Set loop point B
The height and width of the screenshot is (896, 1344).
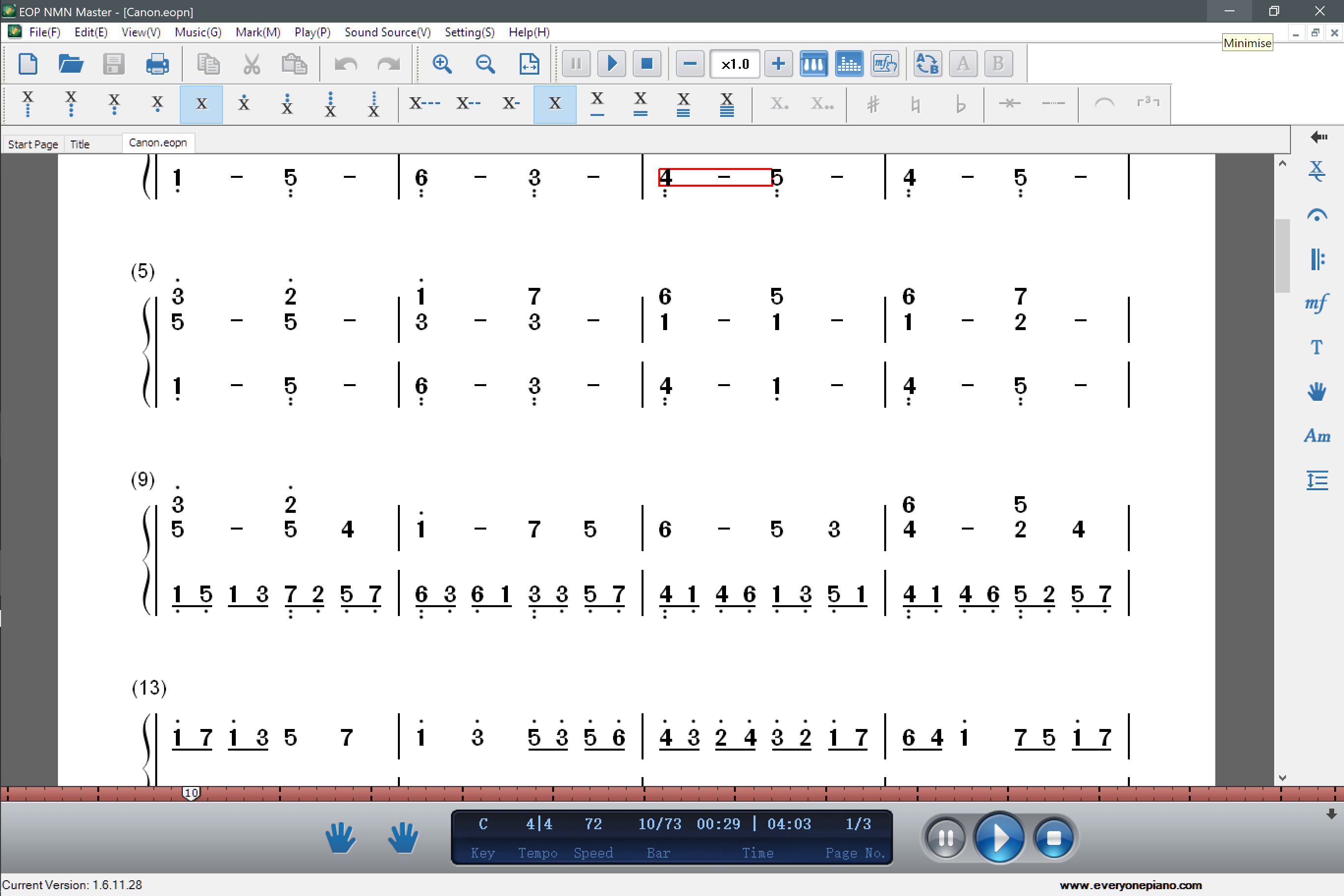[x=998, y=63]
